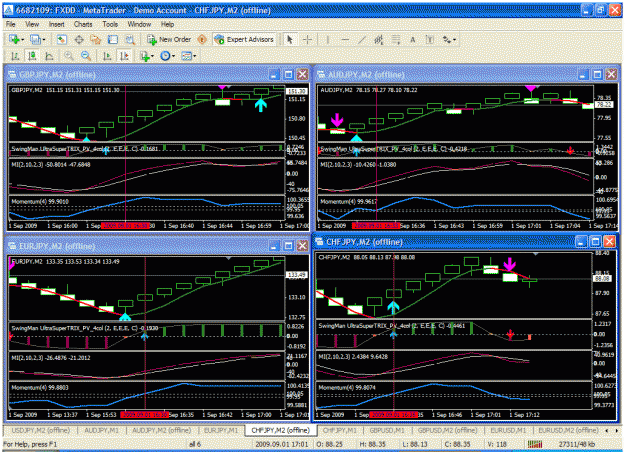Click the zoom in magnifier icon
This screenshot has width=625, height=452.
pyautogui.click(x=69, y=56)
